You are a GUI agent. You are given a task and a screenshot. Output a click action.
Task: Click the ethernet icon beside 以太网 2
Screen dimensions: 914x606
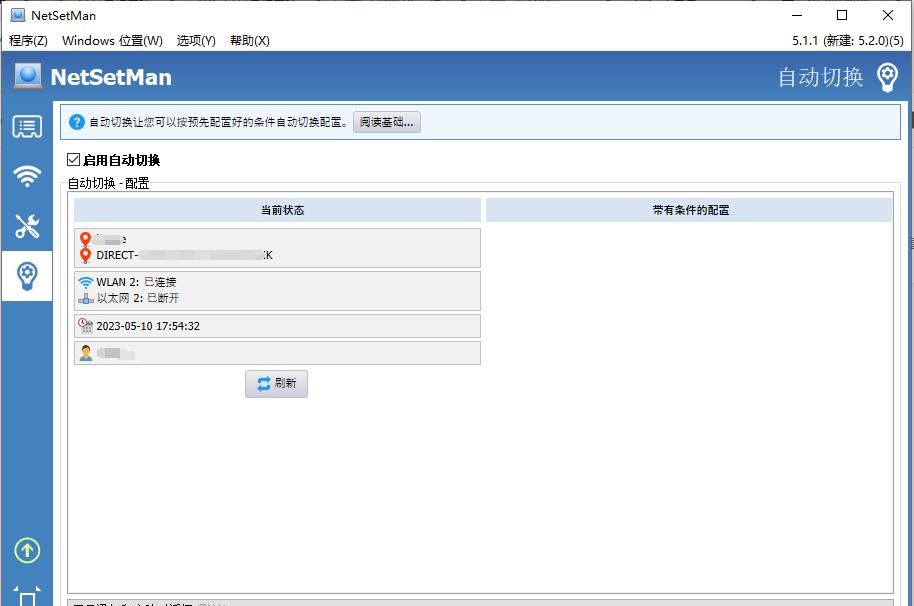86,298
